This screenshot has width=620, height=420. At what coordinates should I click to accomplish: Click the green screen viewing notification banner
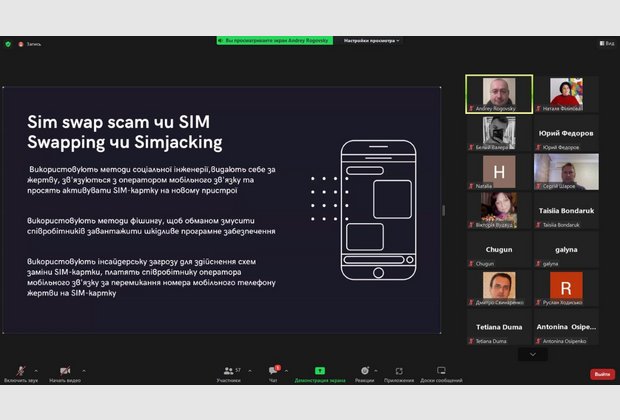275,41
